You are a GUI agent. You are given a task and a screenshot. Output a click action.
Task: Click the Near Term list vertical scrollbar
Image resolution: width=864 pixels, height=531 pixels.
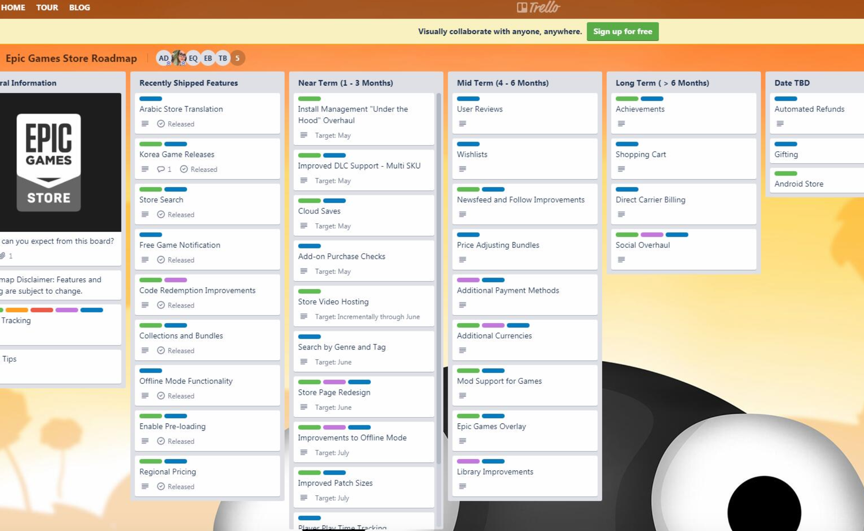[x=439, y=278]
